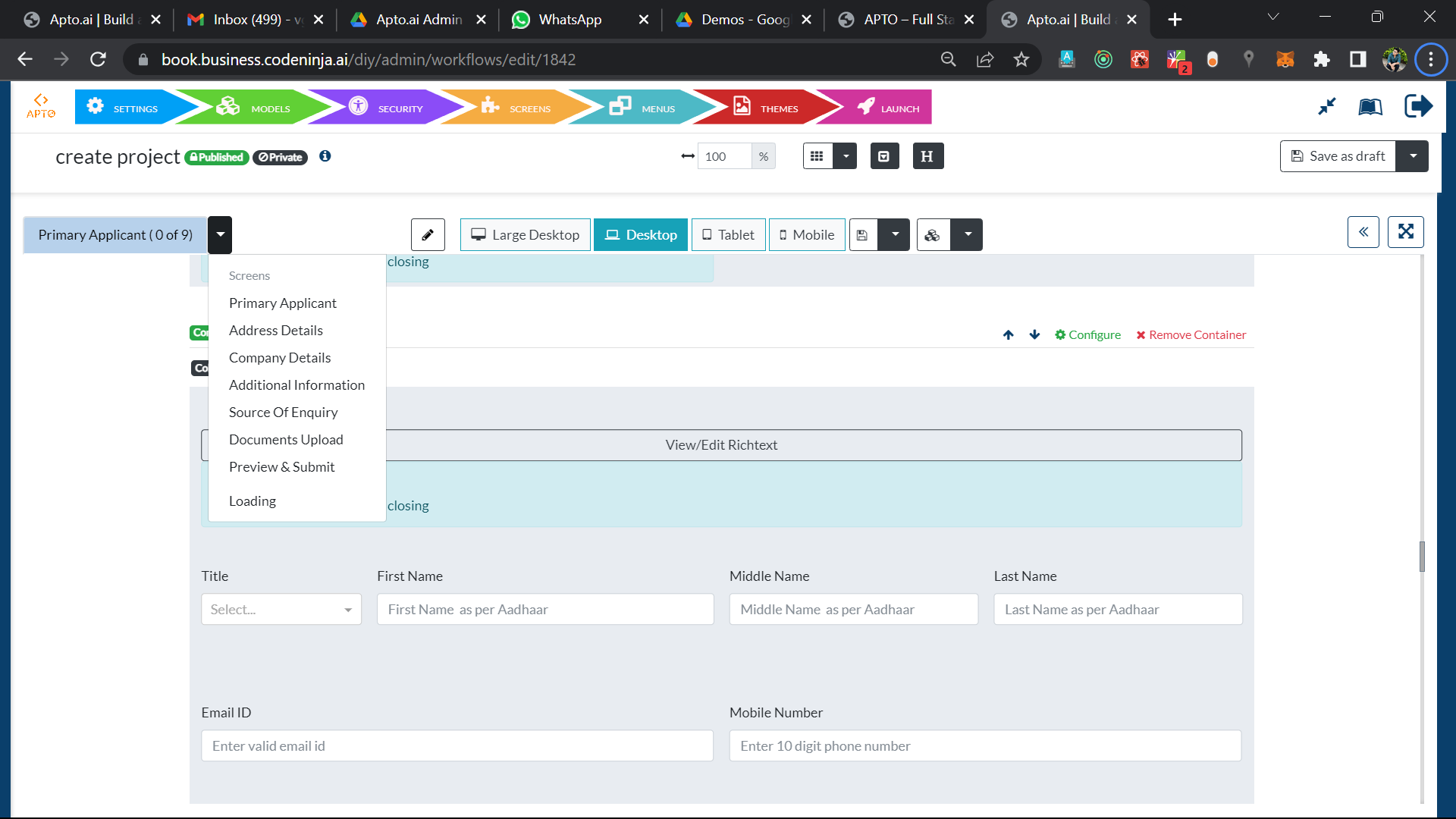Expand the Save as draft dropdown arrow
The width and height of the screenshot is (1456, 819).
(1412, 155)
